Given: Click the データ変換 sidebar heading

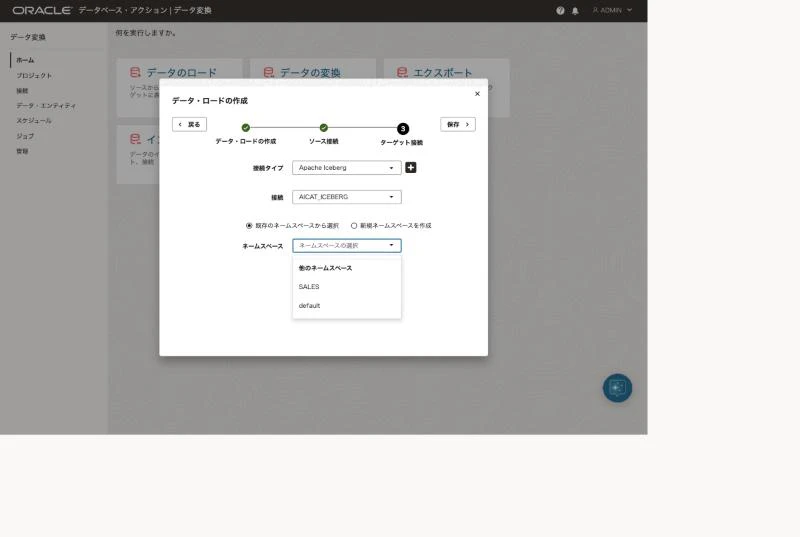Looking at the screenshot, I should pyautogui.click(x=28, y=37).
